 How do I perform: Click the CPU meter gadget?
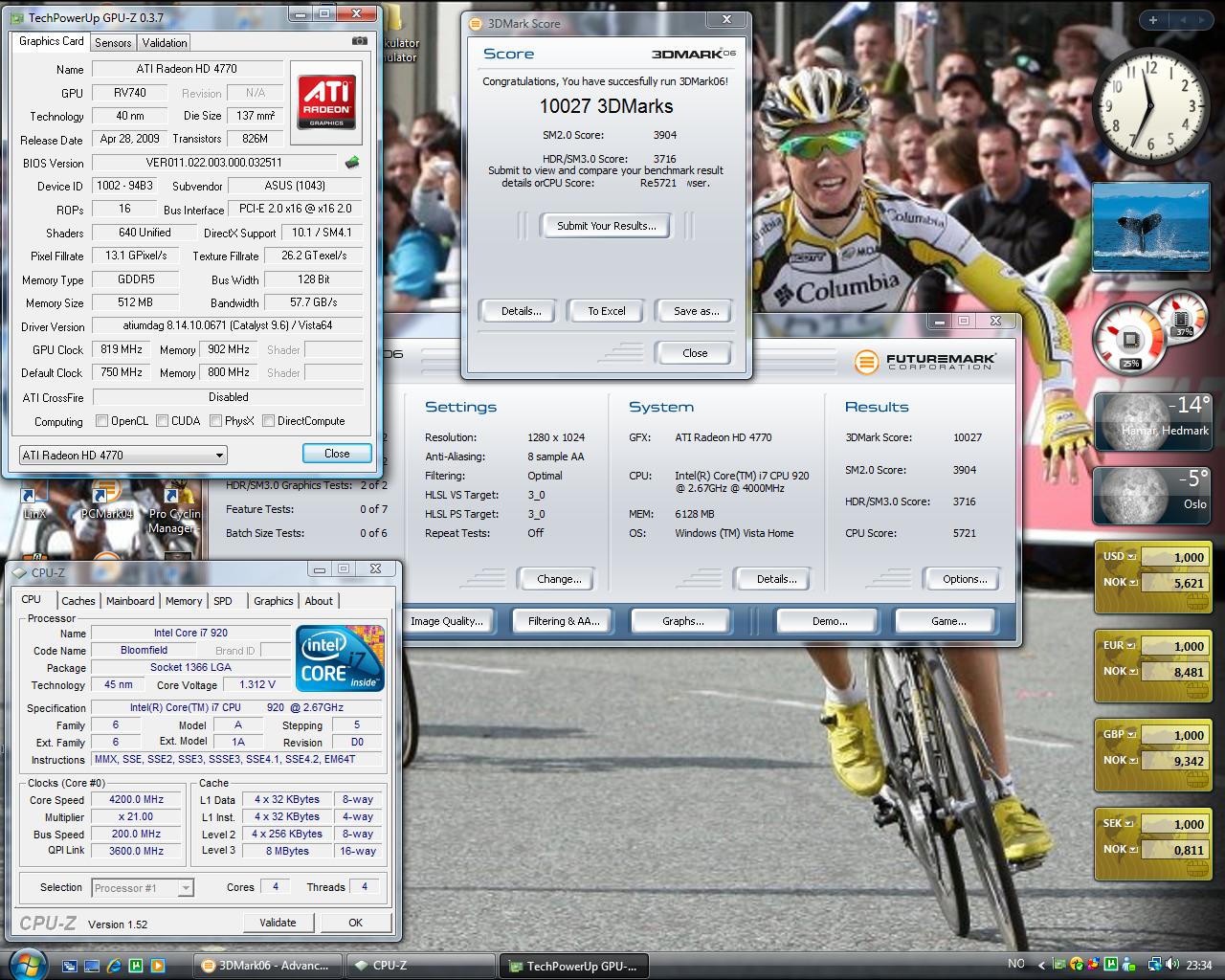click(x=1131, y=340)
